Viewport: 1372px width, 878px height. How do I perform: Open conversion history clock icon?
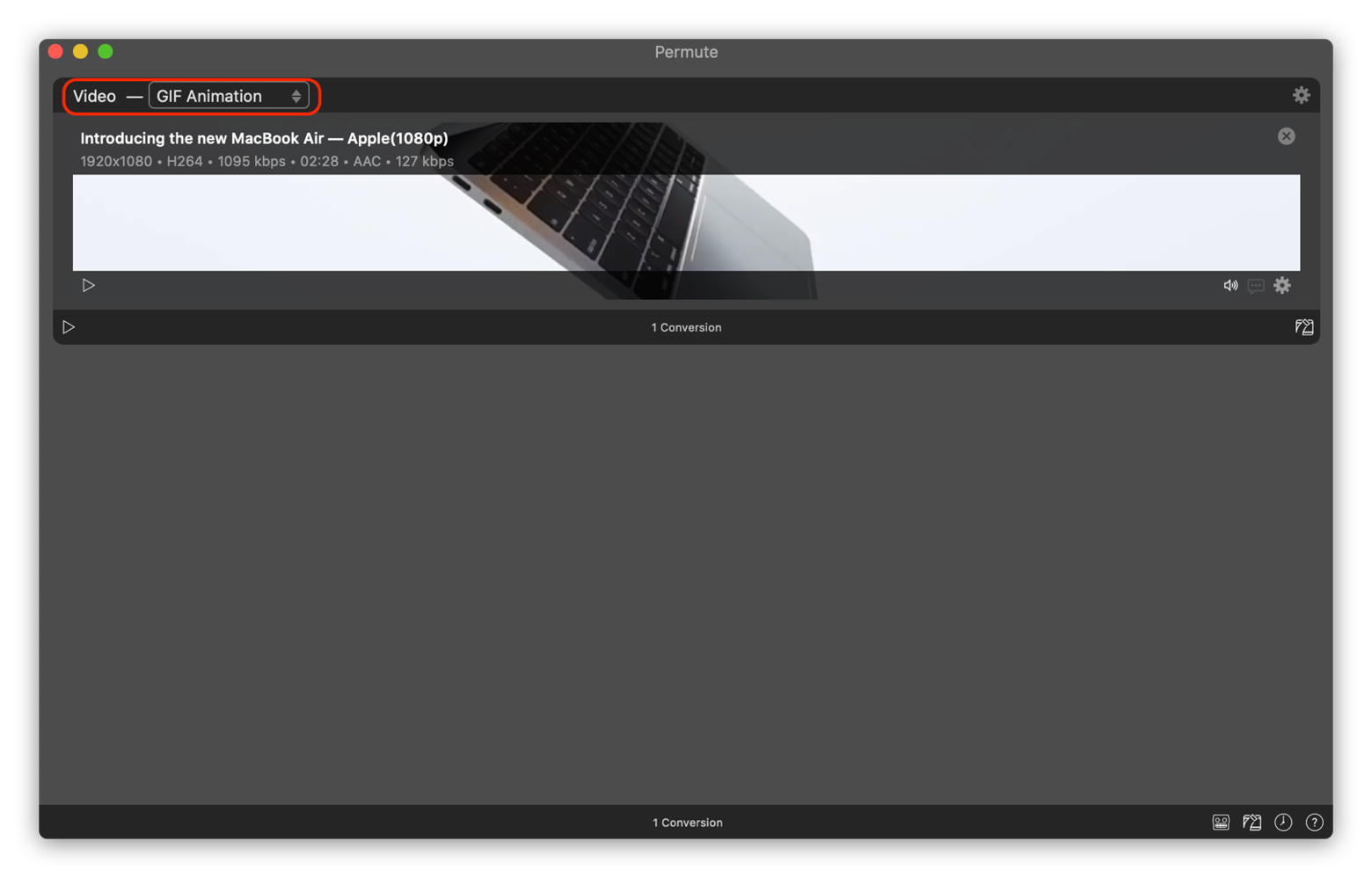click(1283, 823)
